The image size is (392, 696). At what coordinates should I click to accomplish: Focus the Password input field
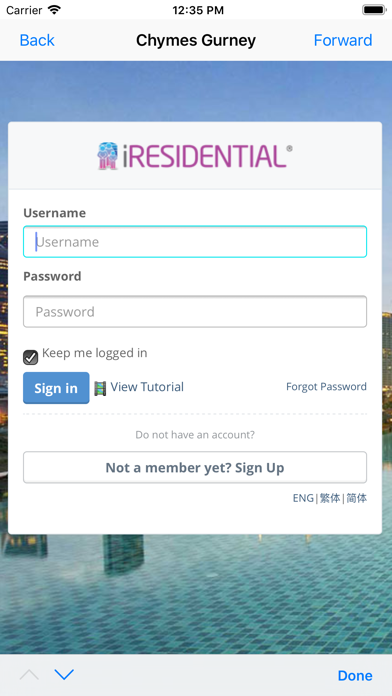pos(195,312)
